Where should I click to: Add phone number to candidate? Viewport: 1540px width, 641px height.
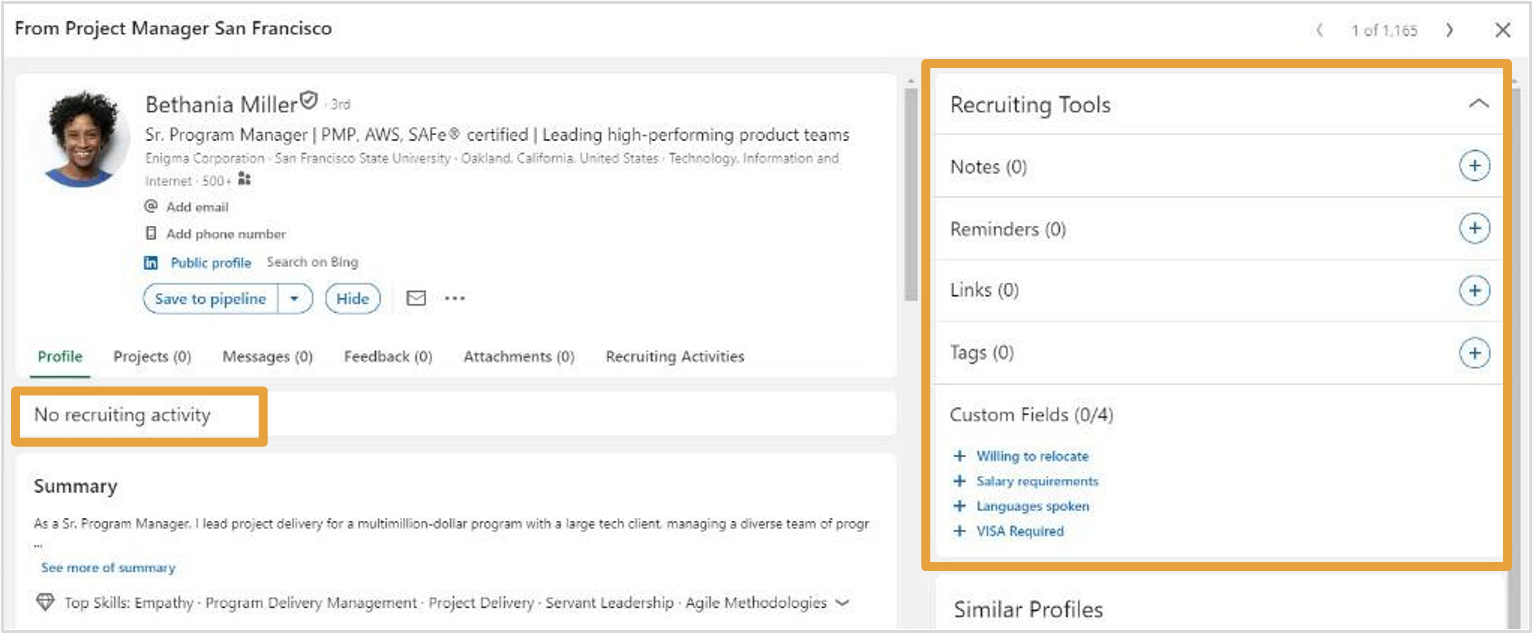tap(226, 234)
